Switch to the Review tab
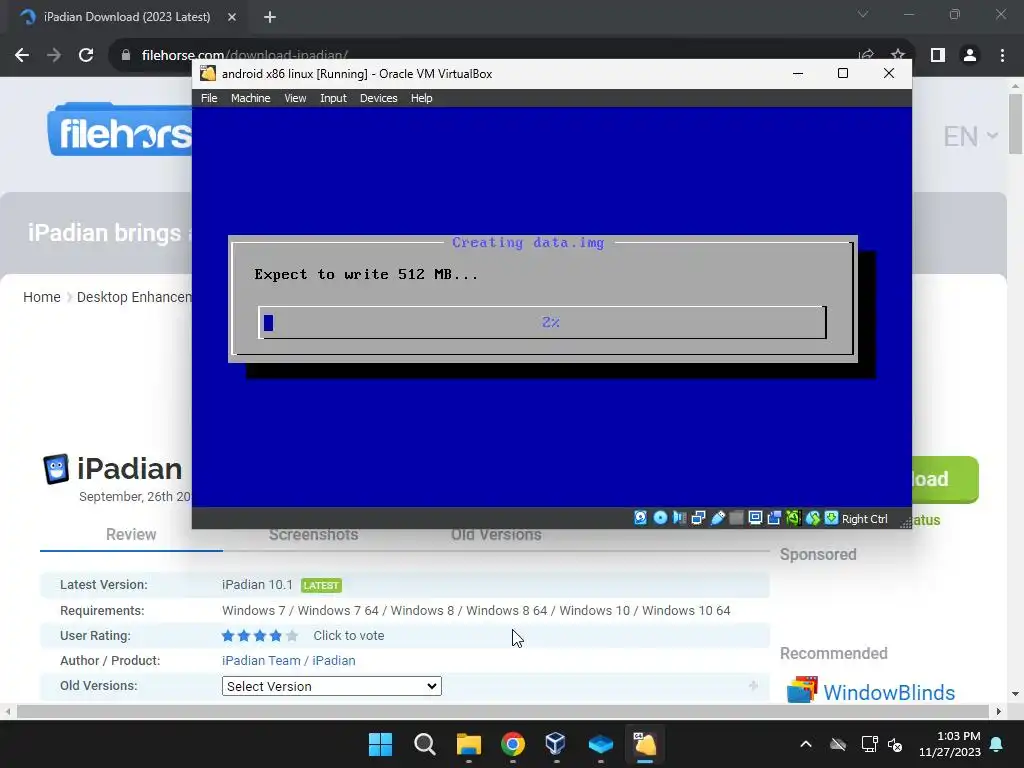 131,534
